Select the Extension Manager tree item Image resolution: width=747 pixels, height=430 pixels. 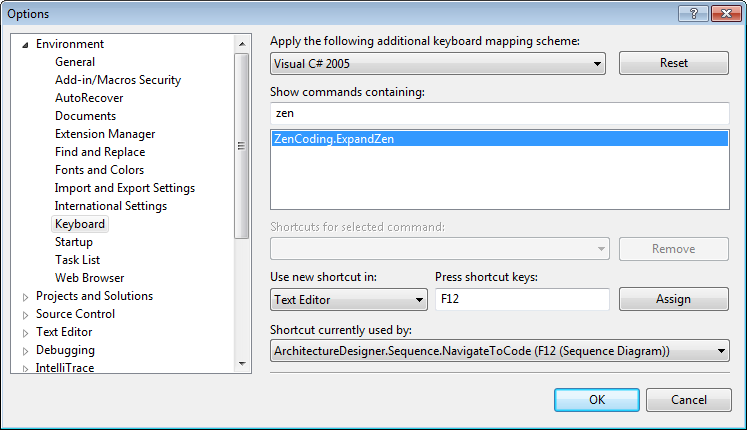click(x=104, y=134)
